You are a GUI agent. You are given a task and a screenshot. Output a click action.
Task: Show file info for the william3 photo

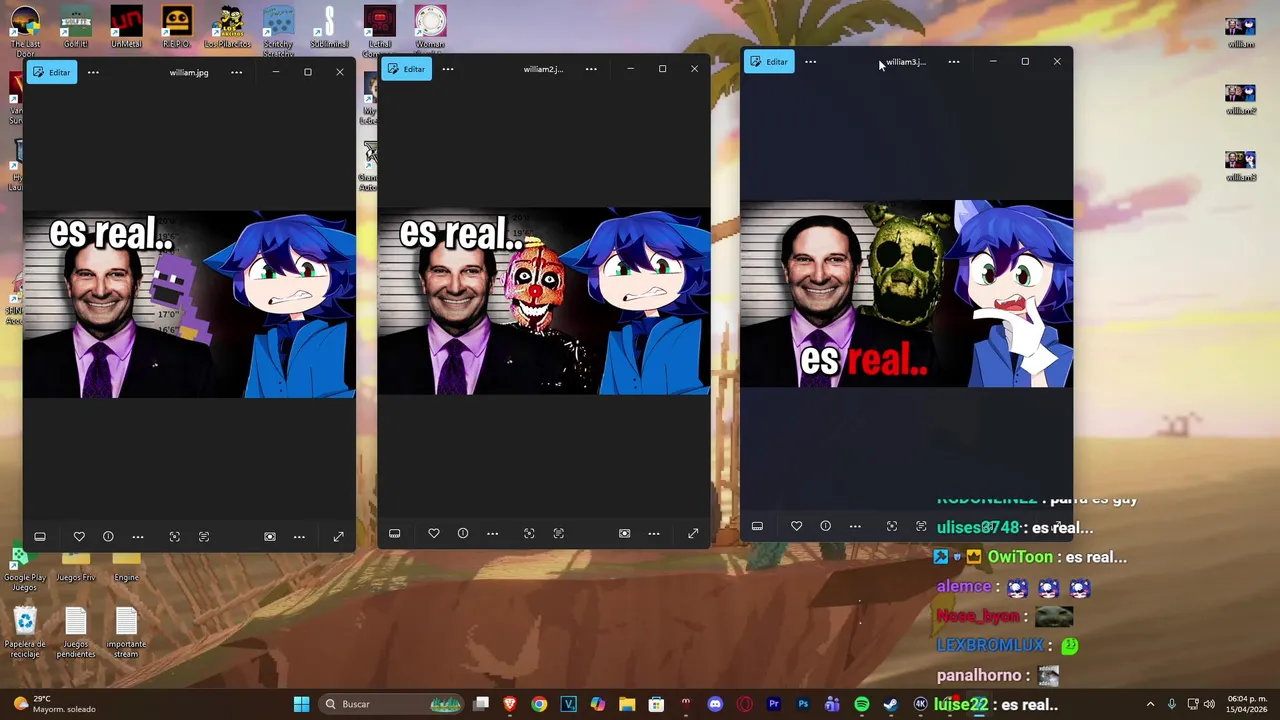coord(825,526)
